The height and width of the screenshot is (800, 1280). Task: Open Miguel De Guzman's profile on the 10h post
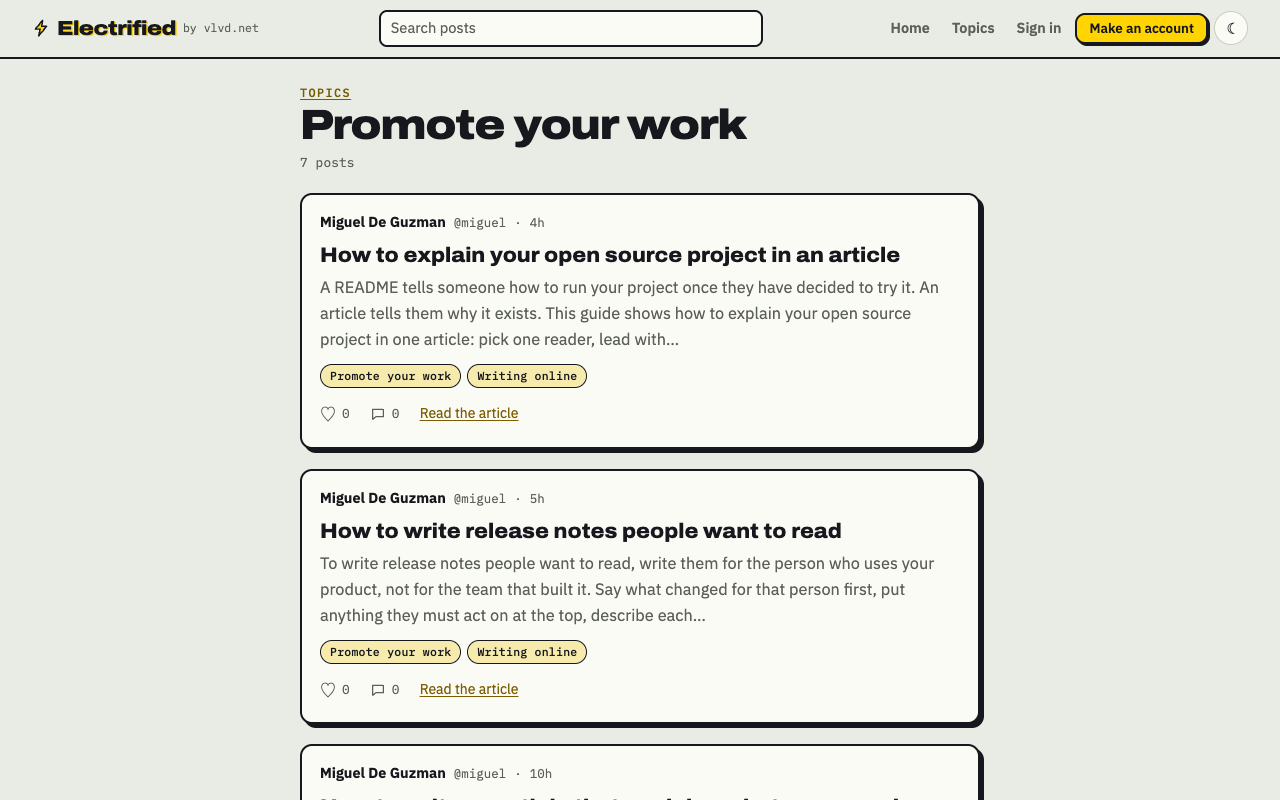[x=383, y=773]
